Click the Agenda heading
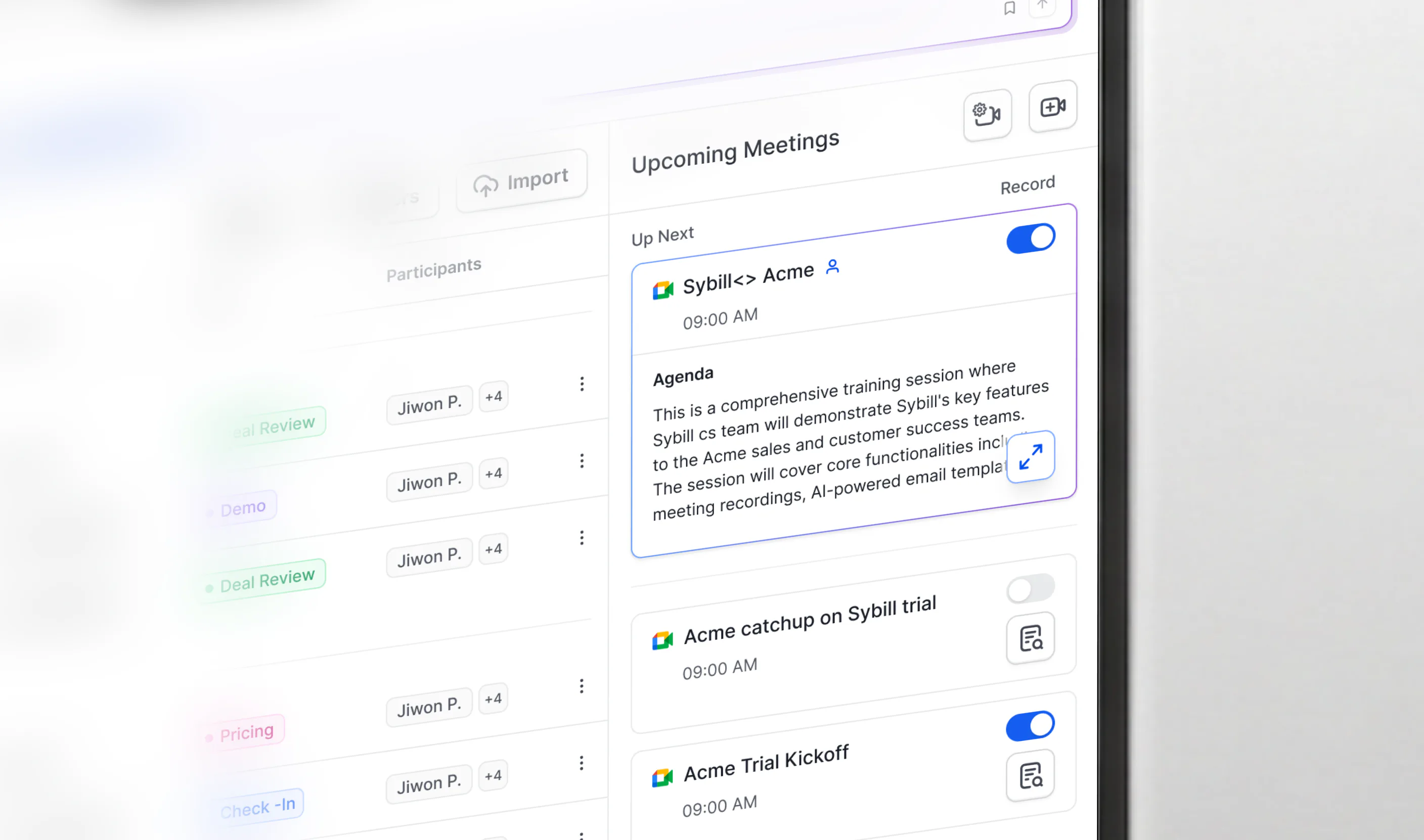 click(683, 377)
